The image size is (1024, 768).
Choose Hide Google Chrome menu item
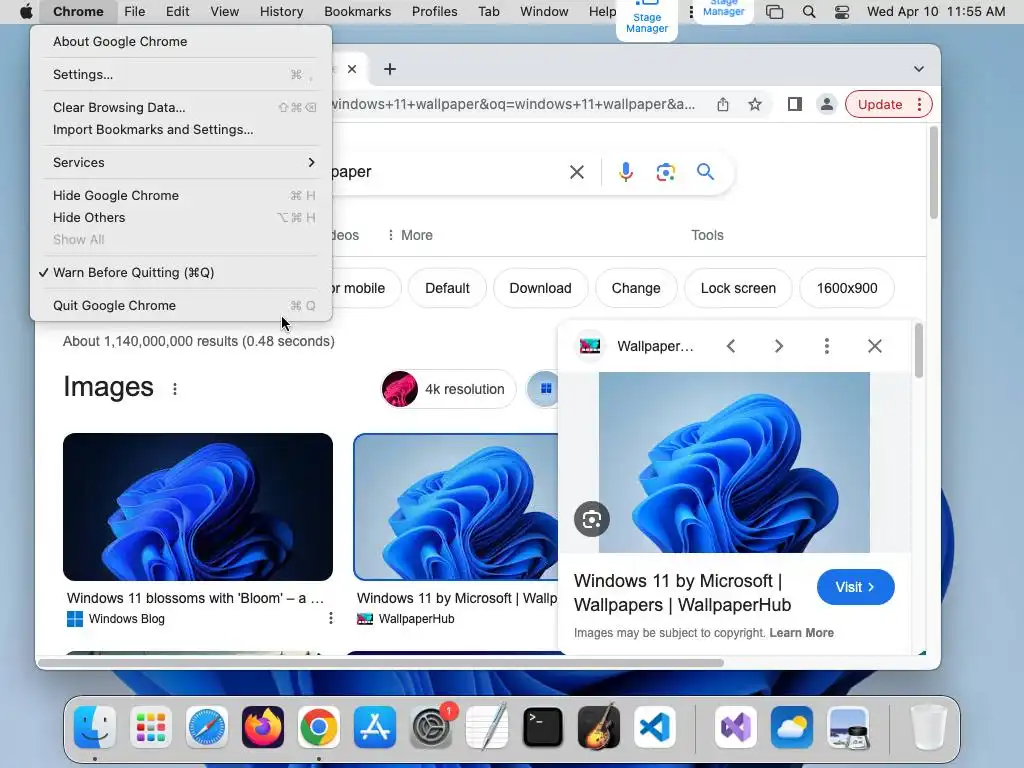[x=181, y=195]
